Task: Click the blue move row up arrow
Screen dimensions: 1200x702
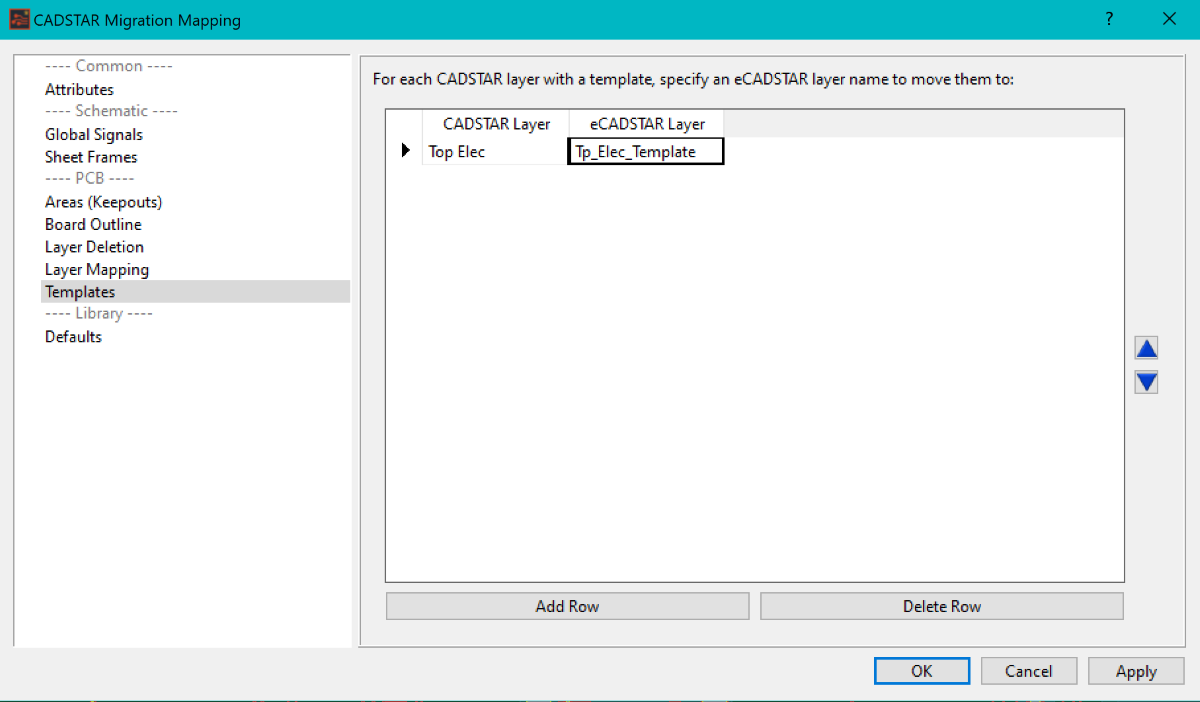Action: [1146, 349]
